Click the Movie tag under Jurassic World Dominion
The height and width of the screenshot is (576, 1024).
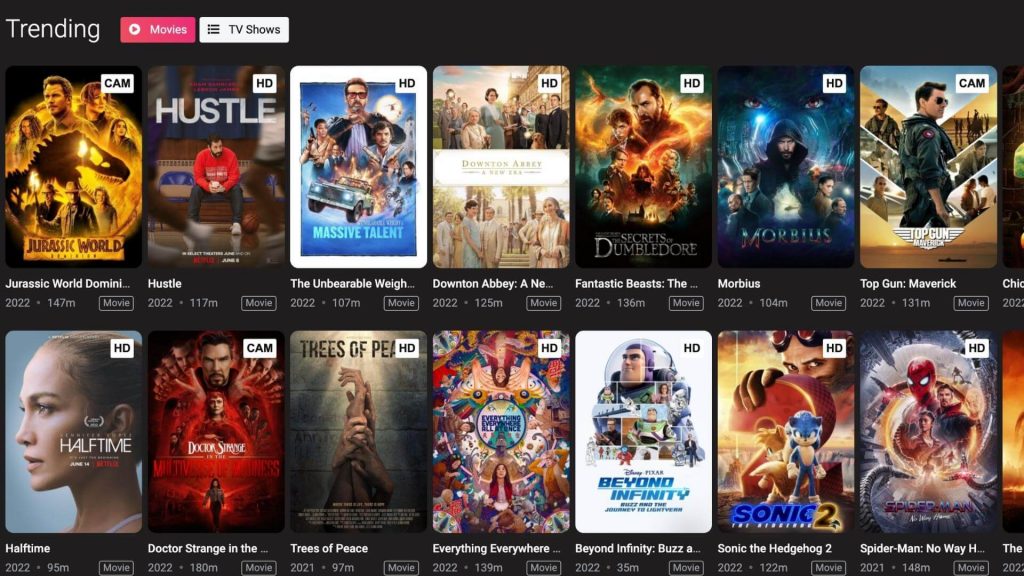coord(116,303)
